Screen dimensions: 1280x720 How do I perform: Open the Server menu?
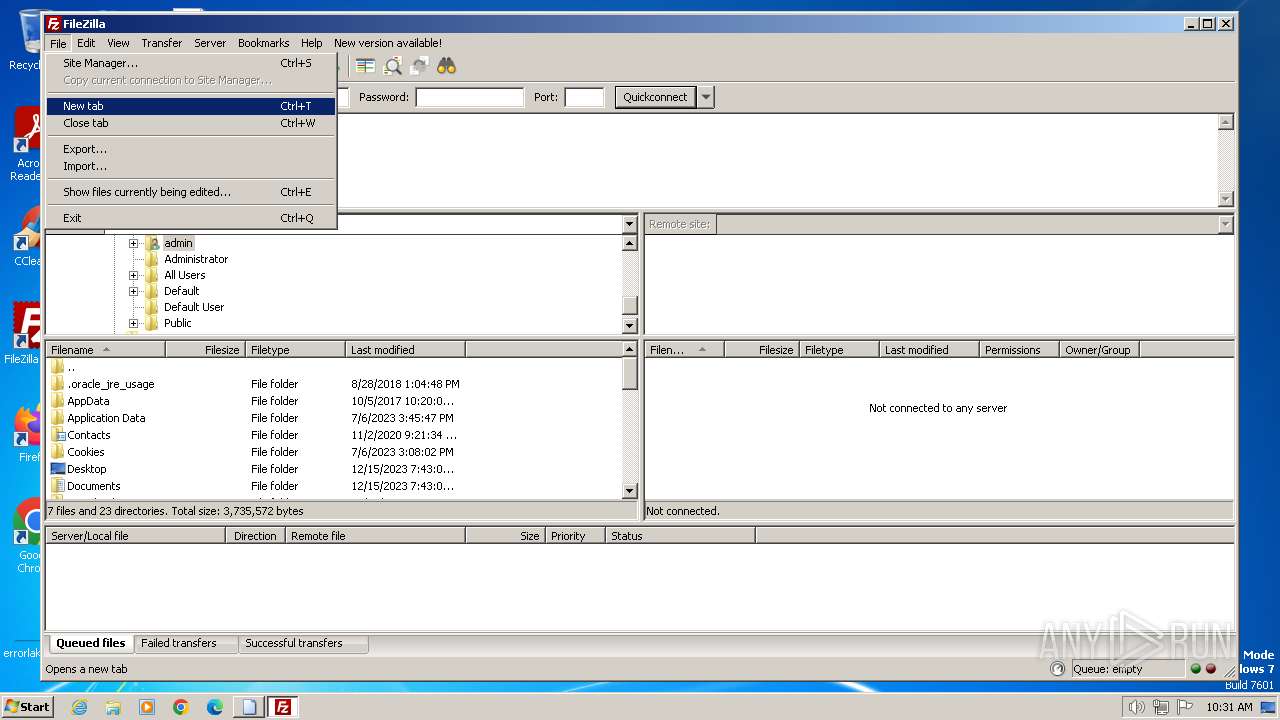(210, 43)
